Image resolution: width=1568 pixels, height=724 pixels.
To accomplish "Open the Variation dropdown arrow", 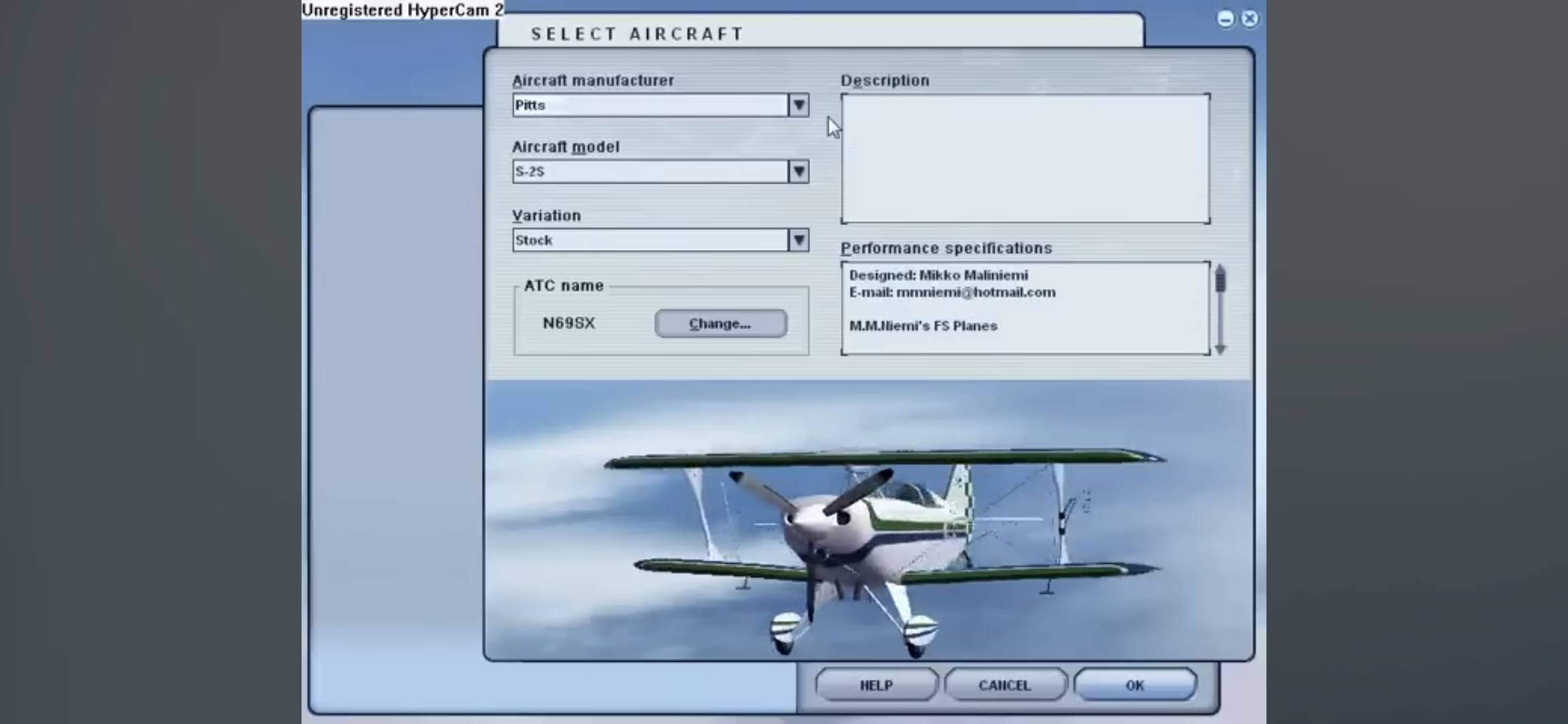I will (798, 240).
